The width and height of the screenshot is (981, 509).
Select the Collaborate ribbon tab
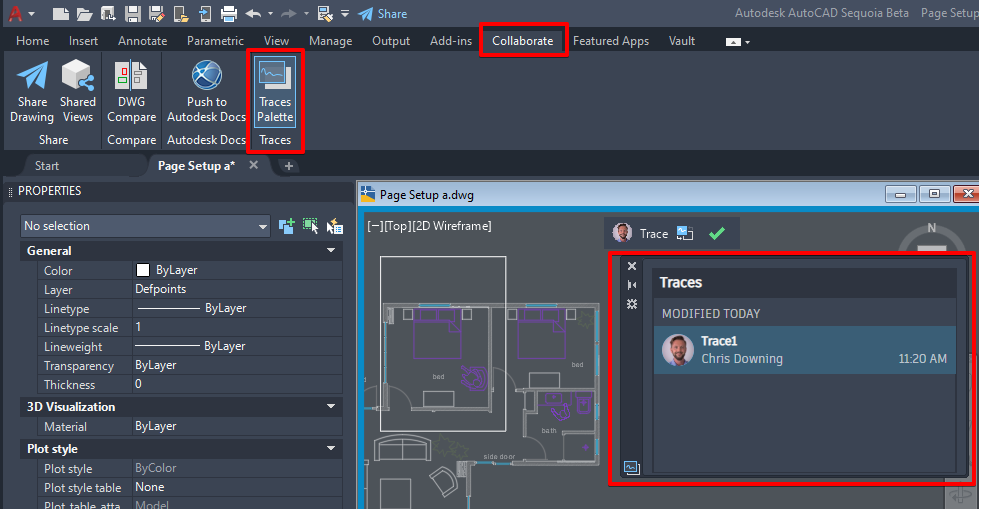(x=522, y=41)
